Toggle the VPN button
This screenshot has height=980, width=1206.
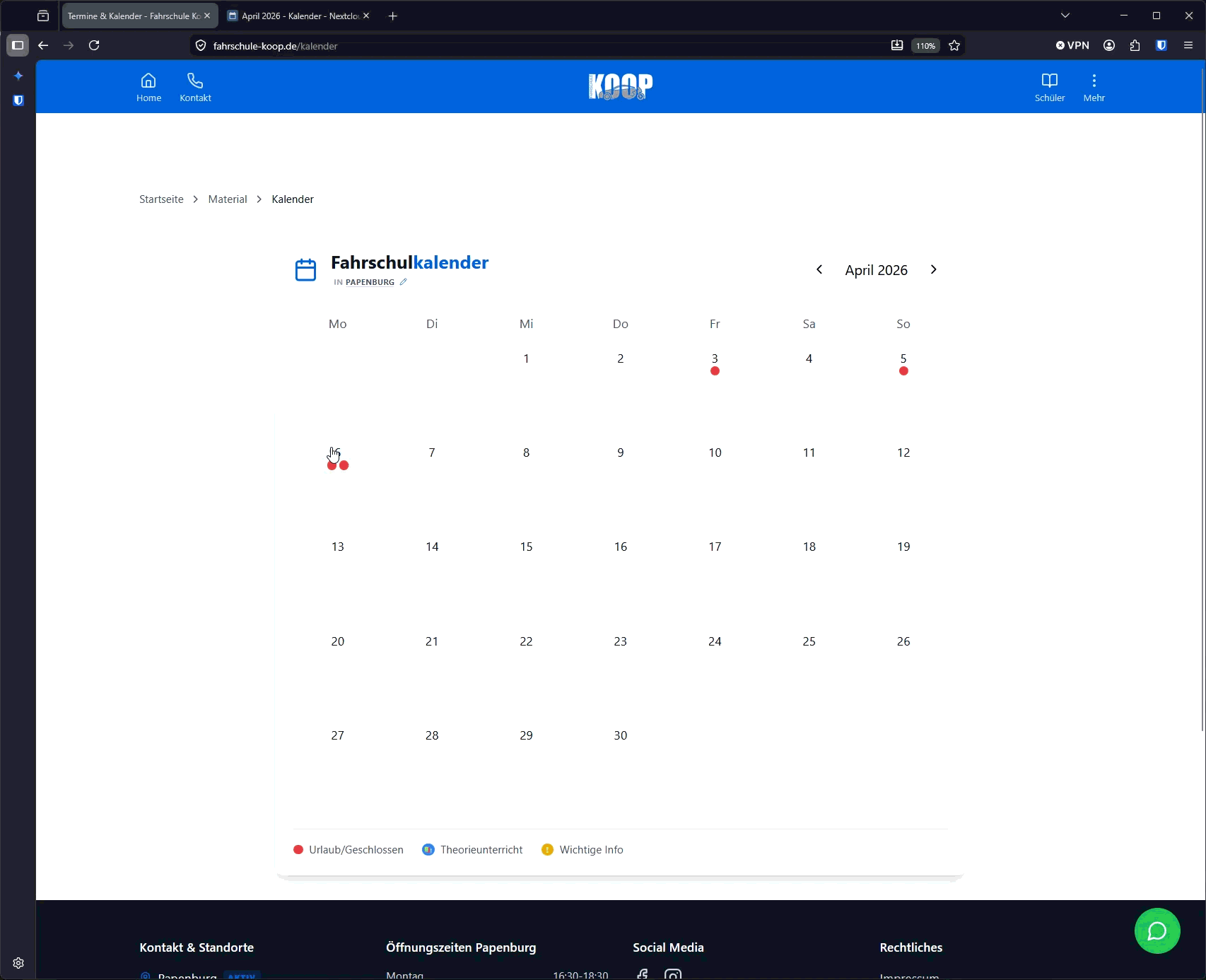1072,45
